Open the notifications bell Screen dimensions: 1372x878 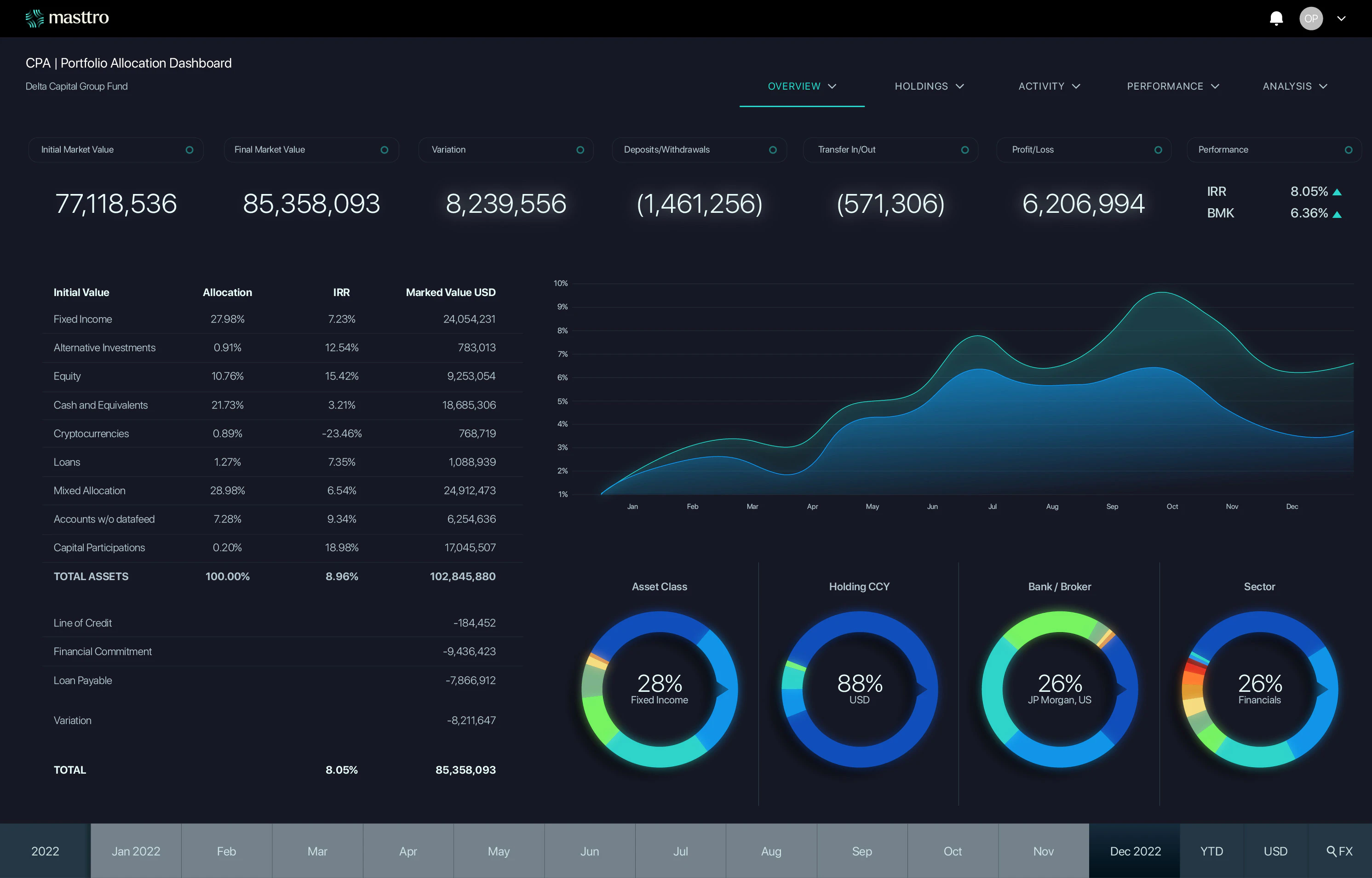tap(1276, 18)
